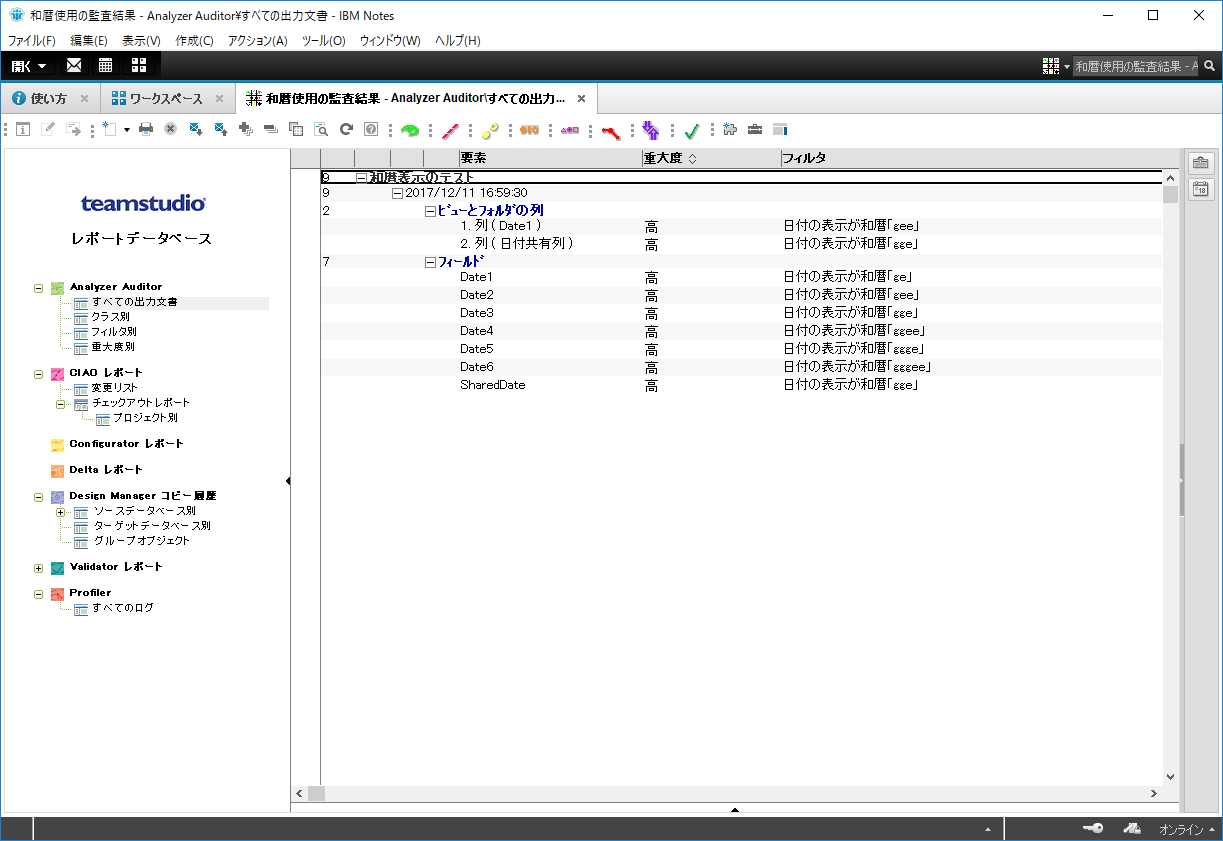Open the day calendar icon in right sidebar
This screenshot has height=841, width=1223.
click(x=1201, y=189)
